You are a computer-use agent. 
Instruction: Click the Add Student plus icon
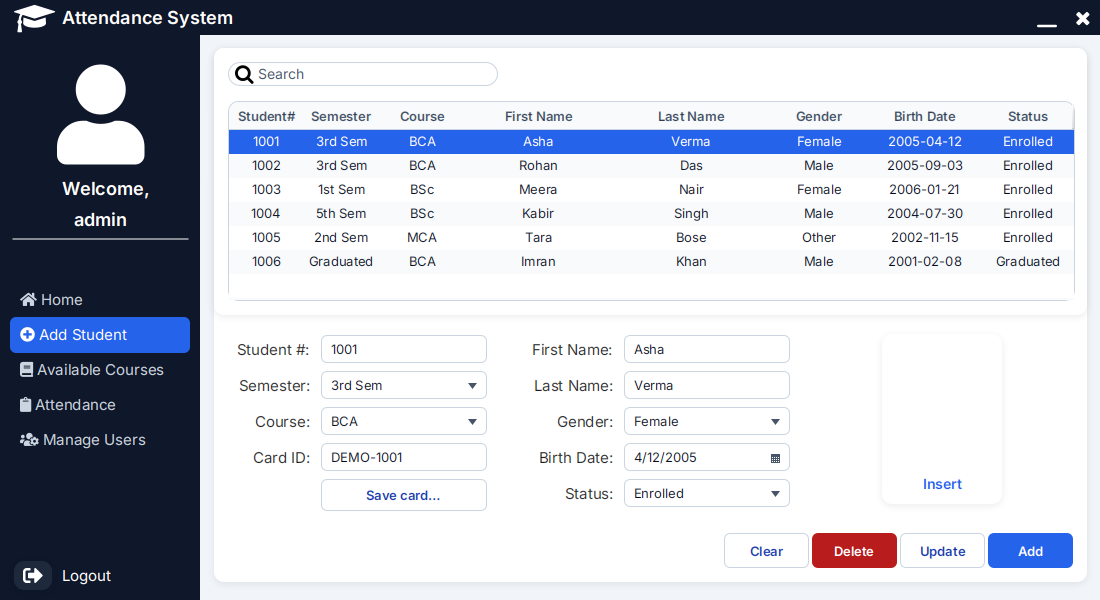[27, 335]
